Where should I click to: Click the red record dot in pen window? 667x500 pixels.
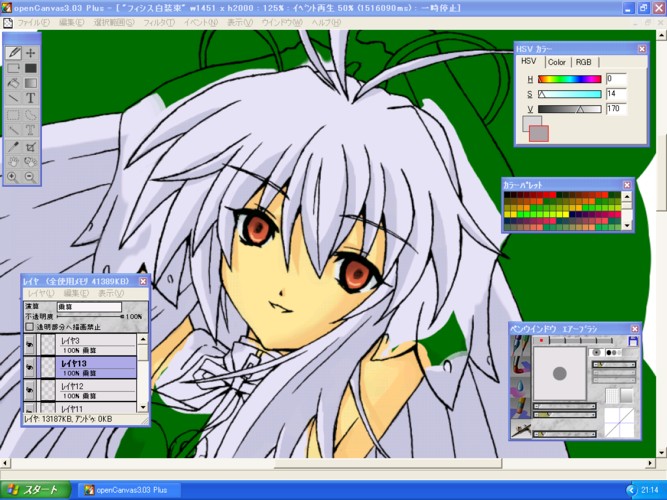541,340
